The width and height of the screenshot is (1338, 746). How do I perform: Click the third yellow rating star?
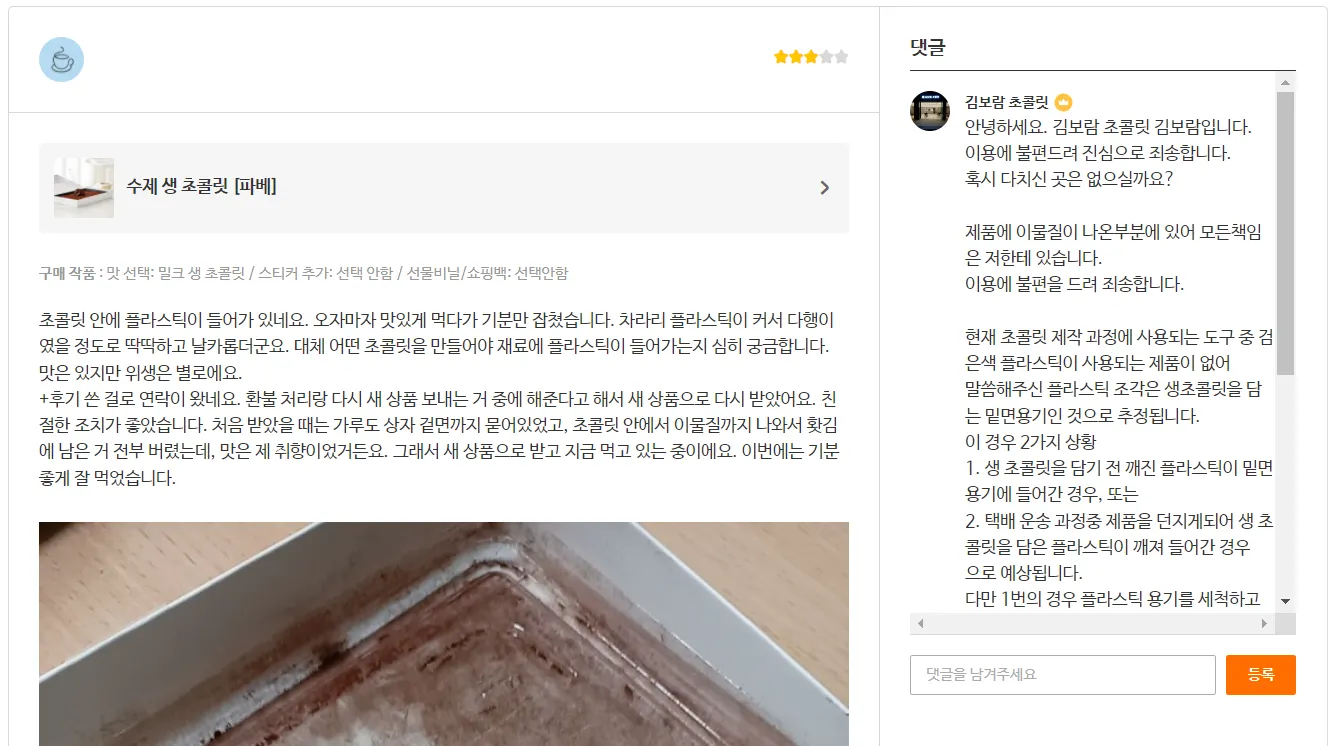click(811, 57)
